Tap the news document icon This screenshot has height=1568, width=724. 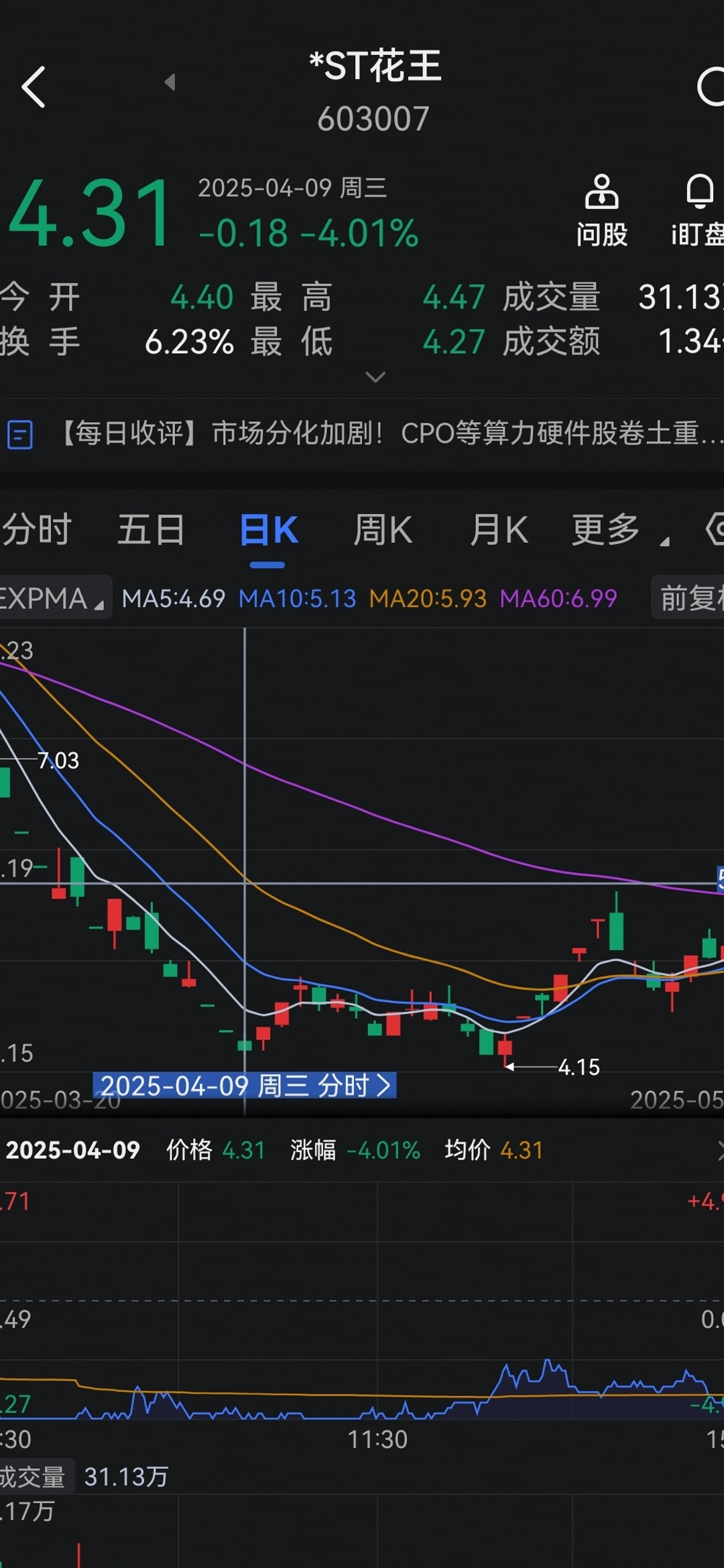[x=20, y=434]
